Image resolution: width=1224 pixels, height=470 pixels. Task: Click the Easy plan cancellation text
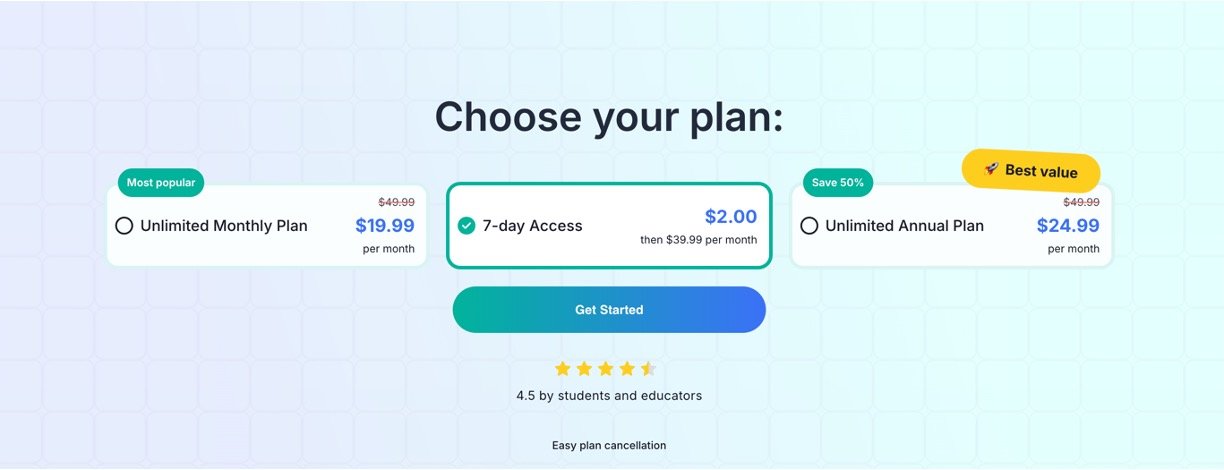click(609, 445)
